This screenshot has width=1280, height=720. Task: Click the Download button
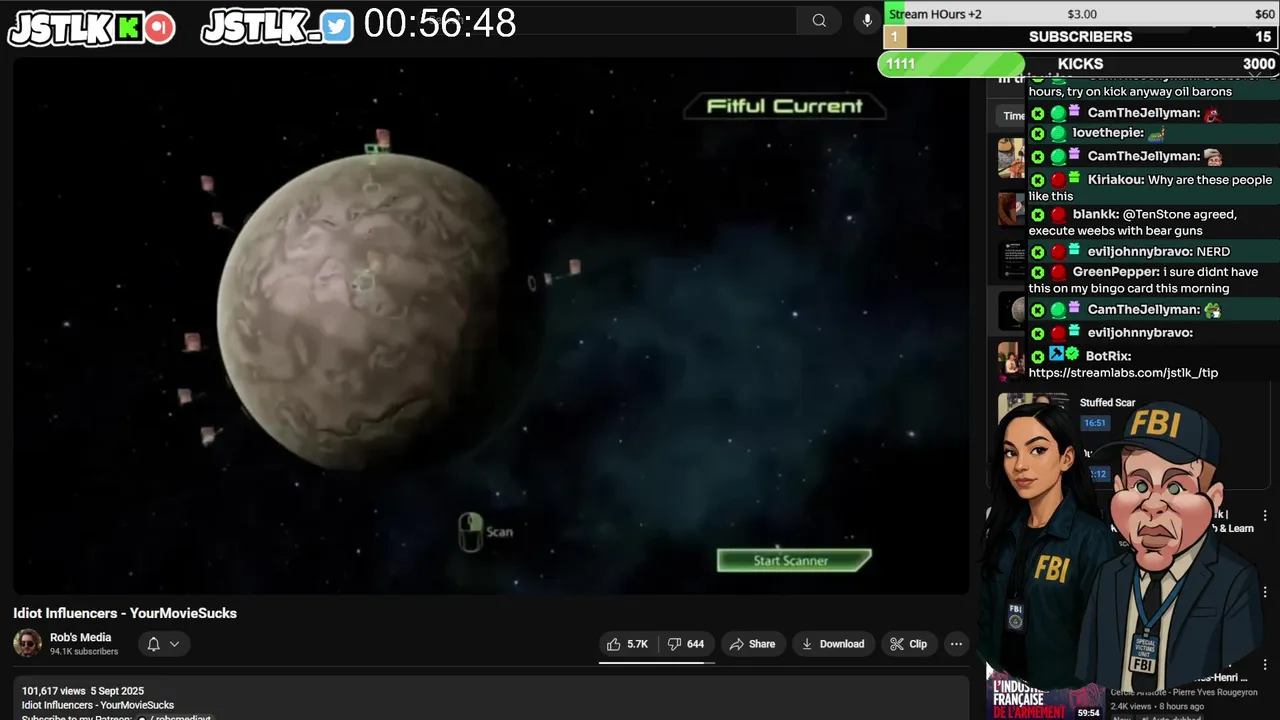[832, 644]
